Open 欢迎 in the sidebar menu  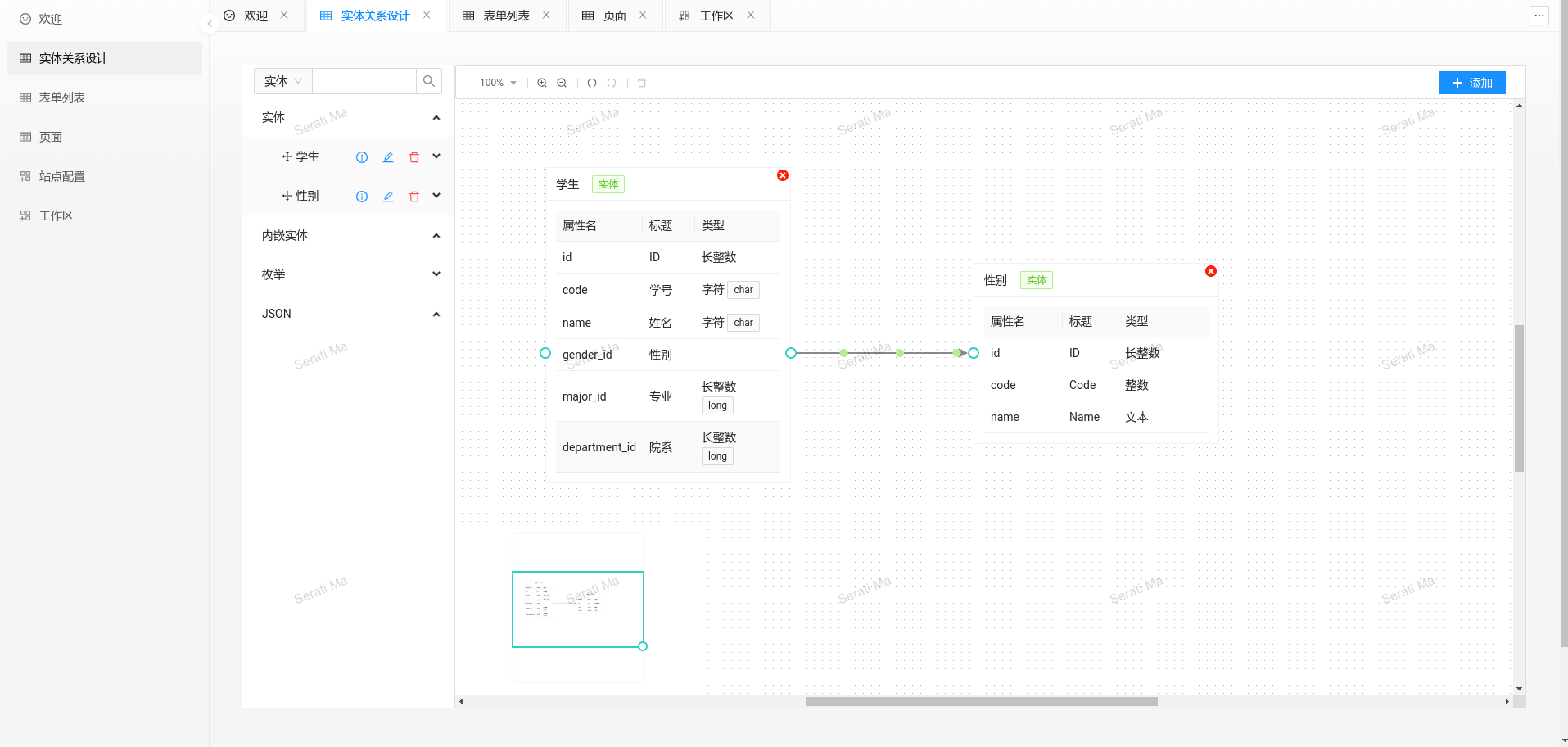[x=104, y=19]
